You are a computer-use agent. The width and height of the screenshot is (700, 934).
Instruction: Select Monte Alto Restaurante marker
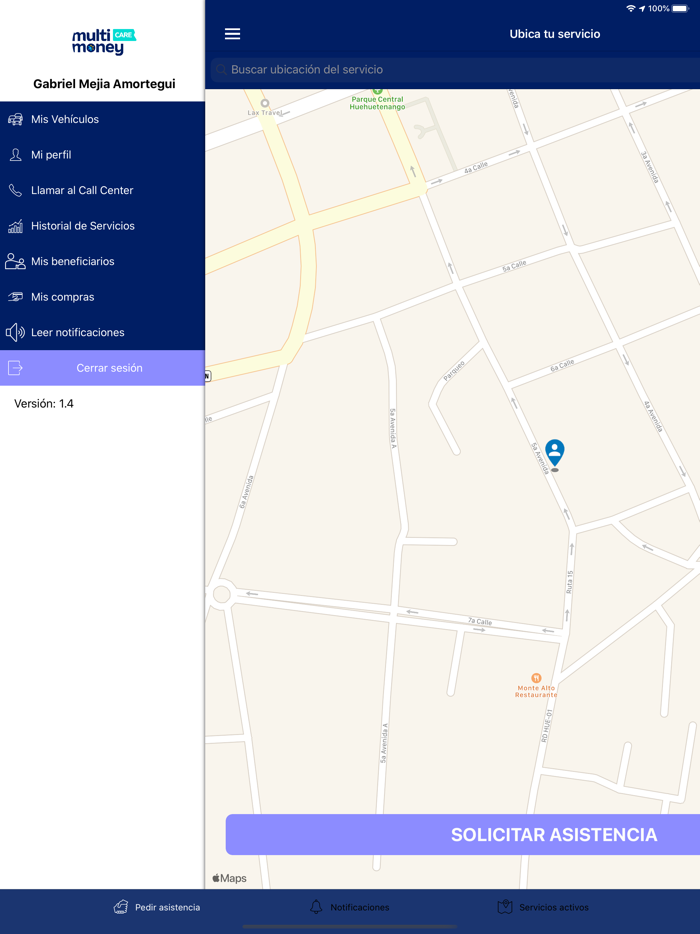536,678
